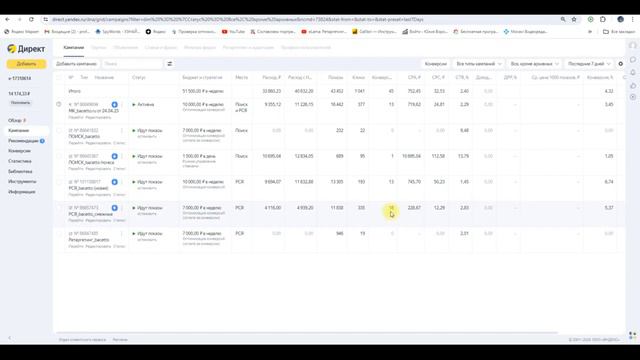This screenshot has width=640, height=360.
Task: Open the chat bubble icon in right sidebar
Action: [633, 60]
